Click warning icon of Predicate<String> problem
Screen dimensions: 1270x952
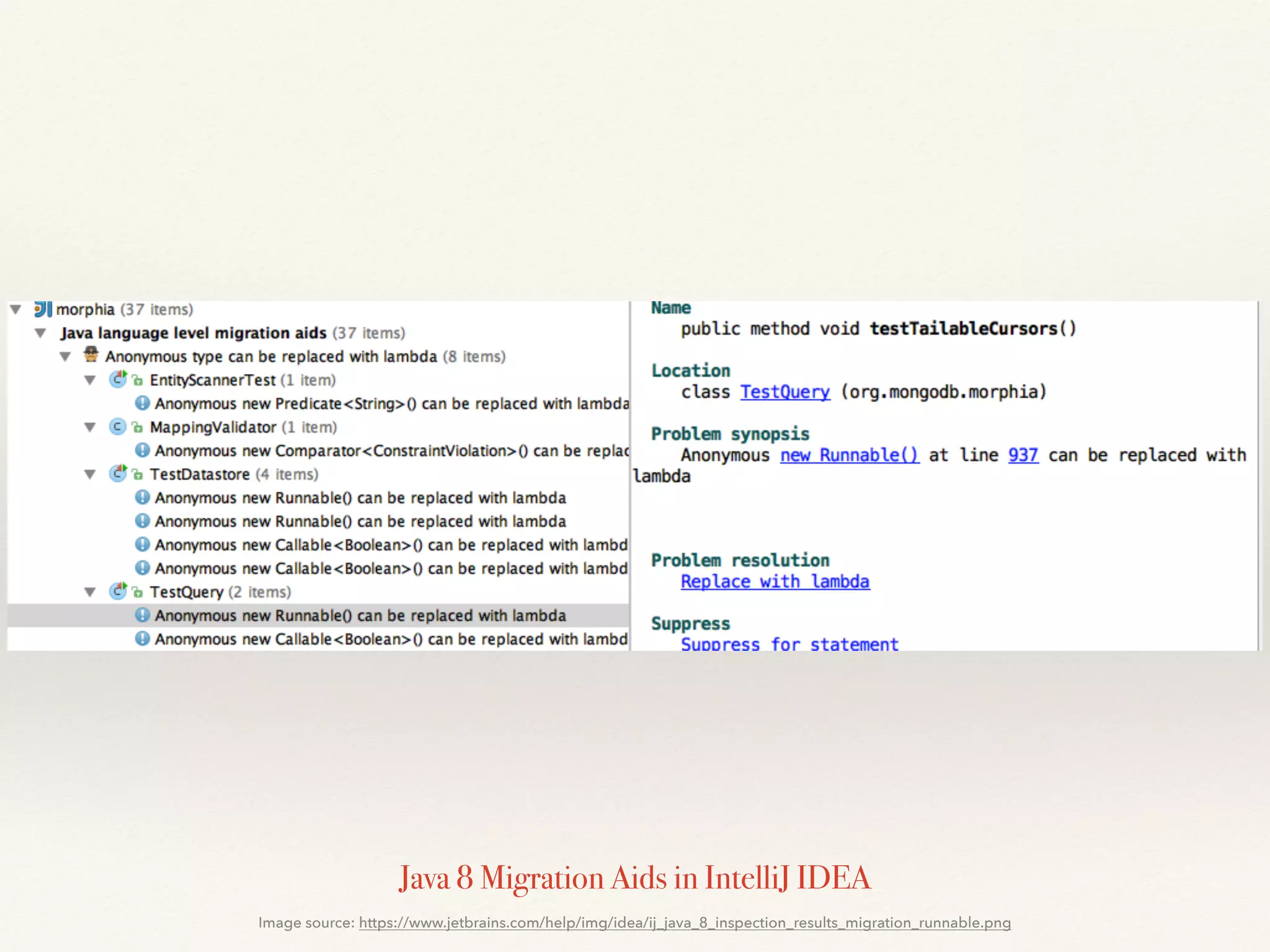pyautogui.click(x=143, y=403)
